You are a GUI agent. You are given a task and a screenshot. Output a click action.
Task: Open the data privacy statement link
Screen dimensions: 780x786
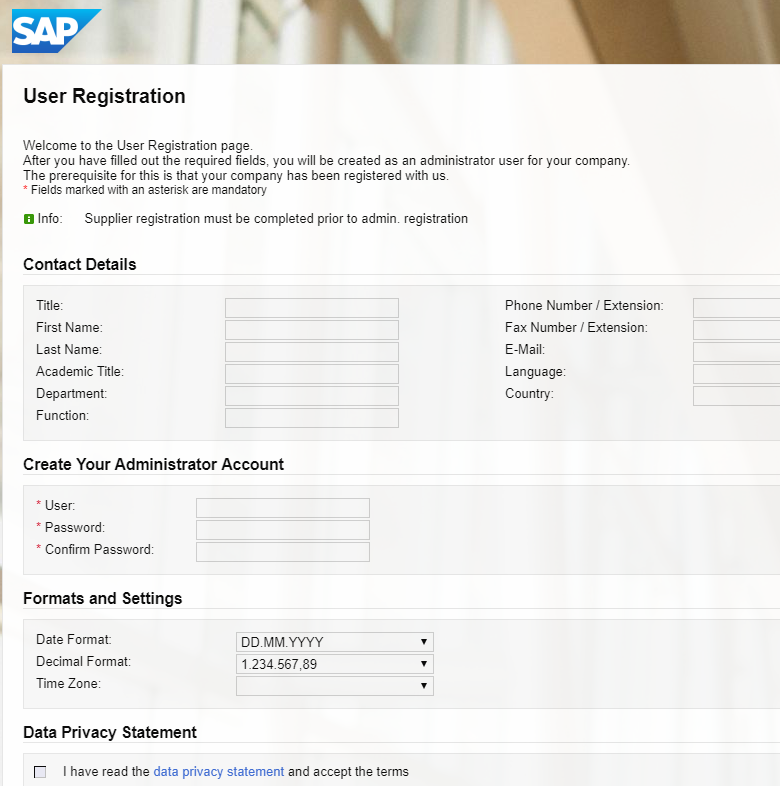(x=219, y=771)
